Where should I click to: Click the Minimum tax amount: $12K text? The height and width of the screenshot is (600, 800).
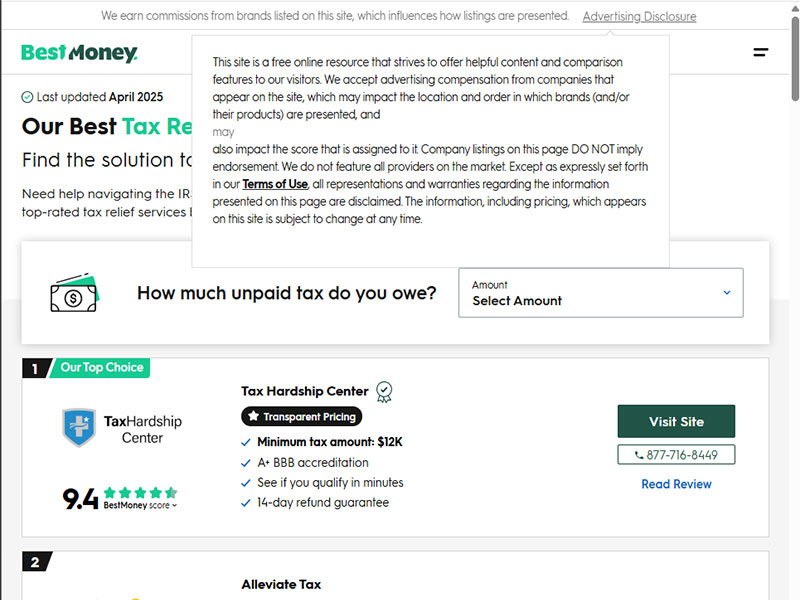click(x=330, y=442)
